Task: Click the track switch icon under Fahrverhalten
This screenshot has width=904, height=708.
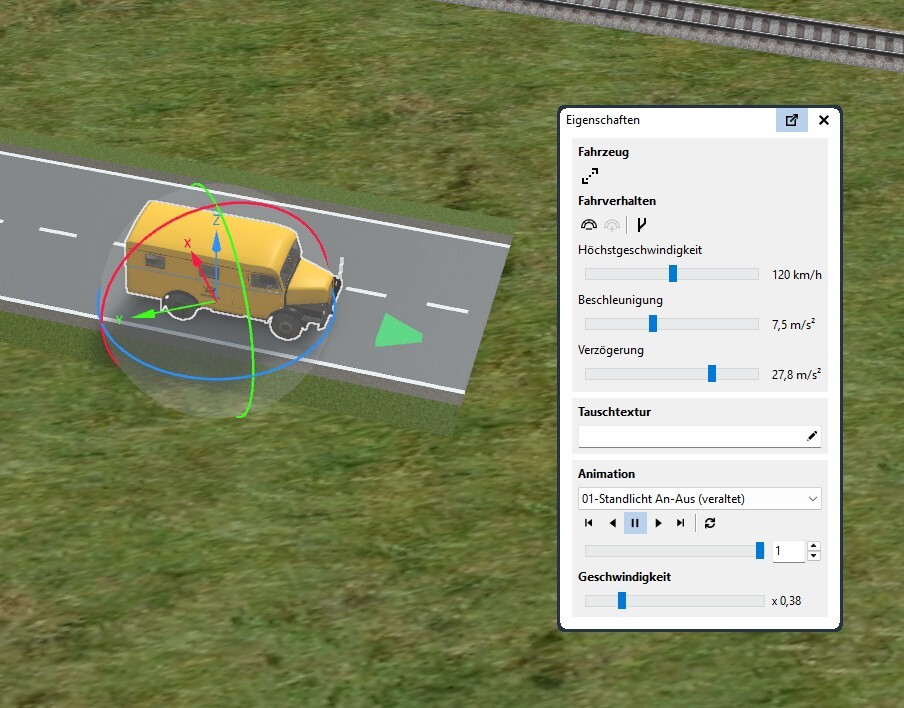Action: click(641, 225)
